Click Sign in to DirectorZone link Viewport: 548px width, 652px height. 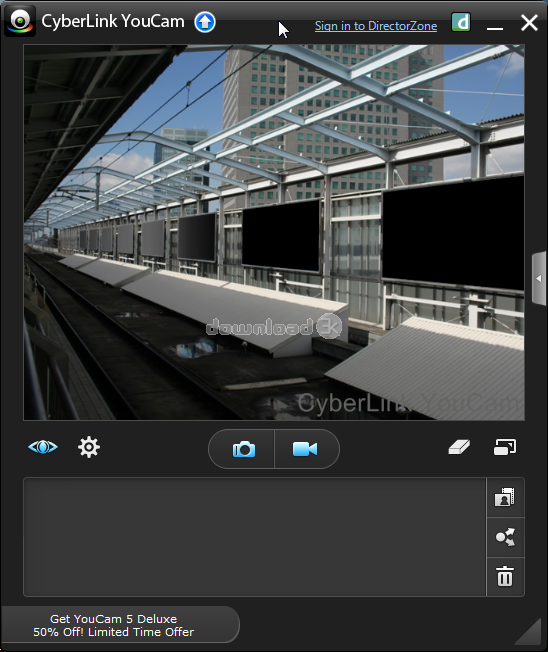(376, 26)
